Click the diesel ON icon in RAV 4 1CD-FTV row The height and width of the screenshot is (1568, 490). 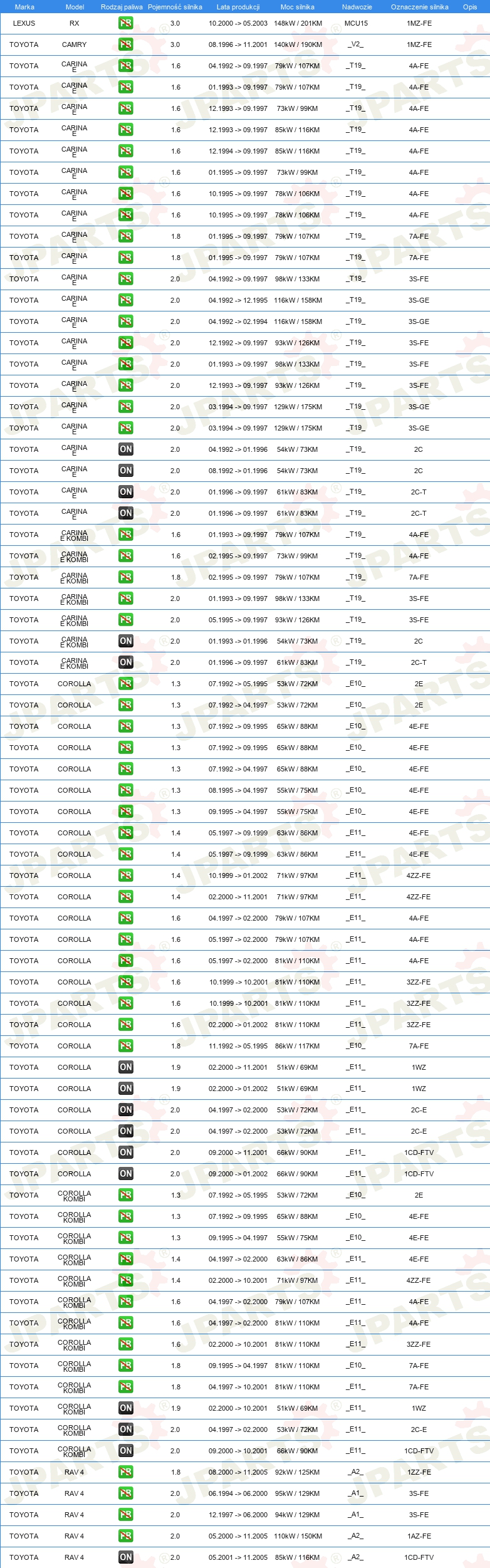pyautogui.click(x=125, y=1557)
